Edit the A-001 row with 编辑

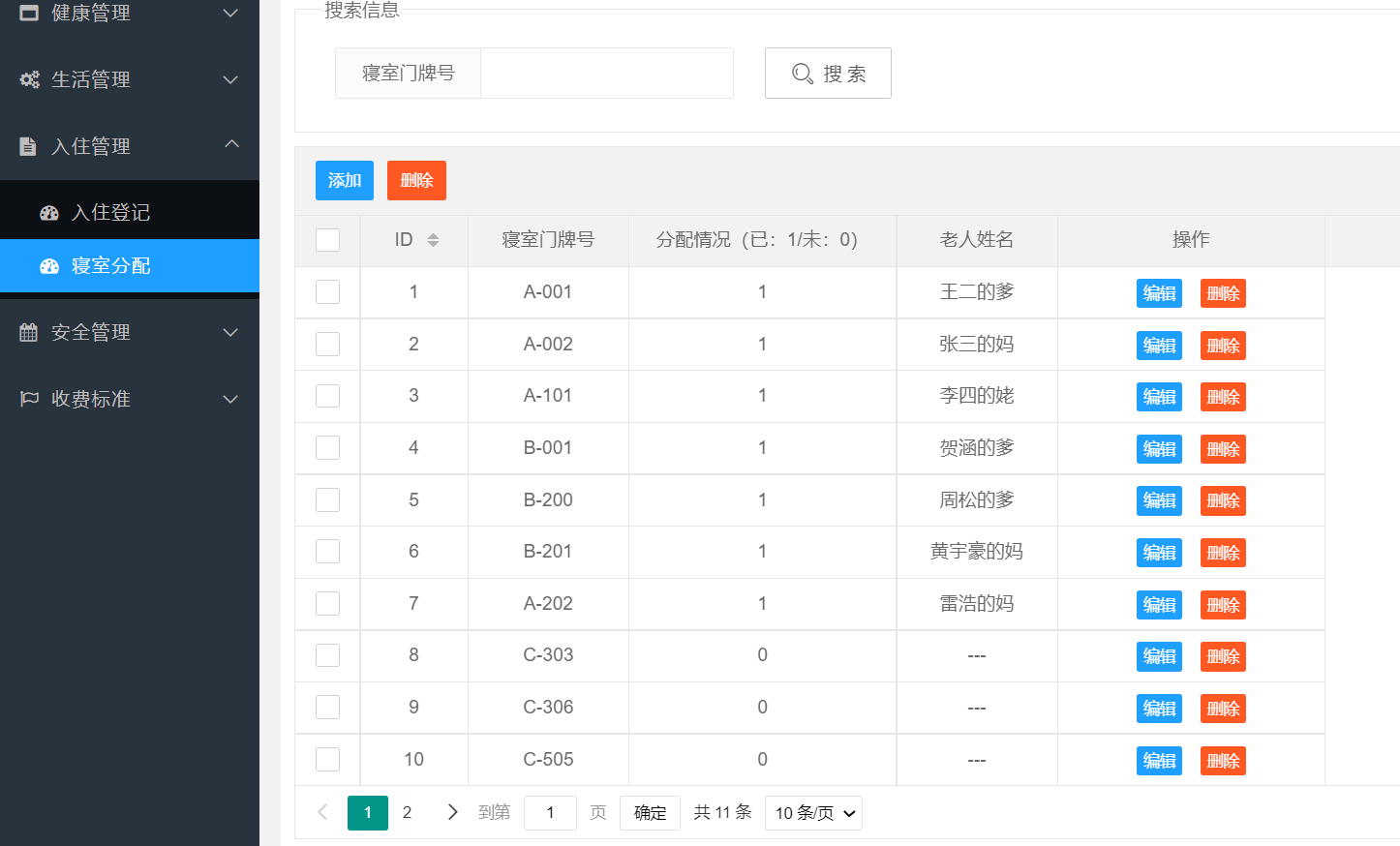tap(1159, 293)
